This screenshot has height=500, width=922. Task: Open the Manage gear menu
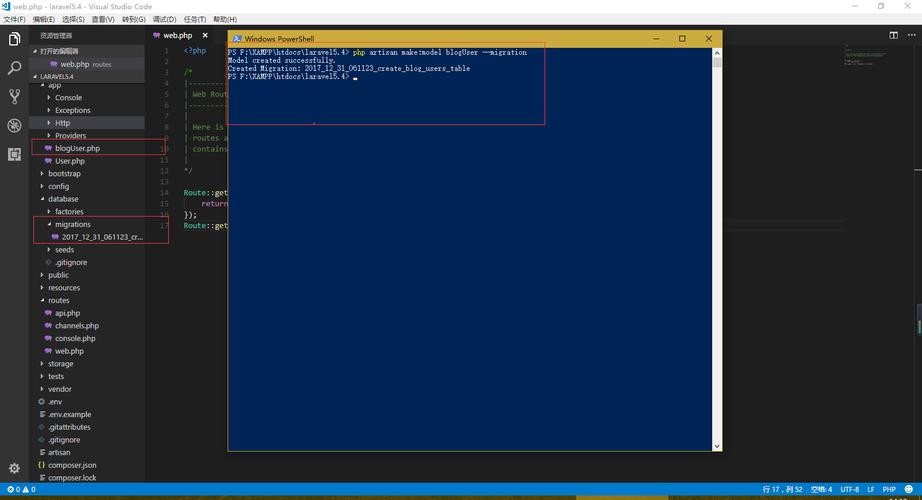coord(14,468)
